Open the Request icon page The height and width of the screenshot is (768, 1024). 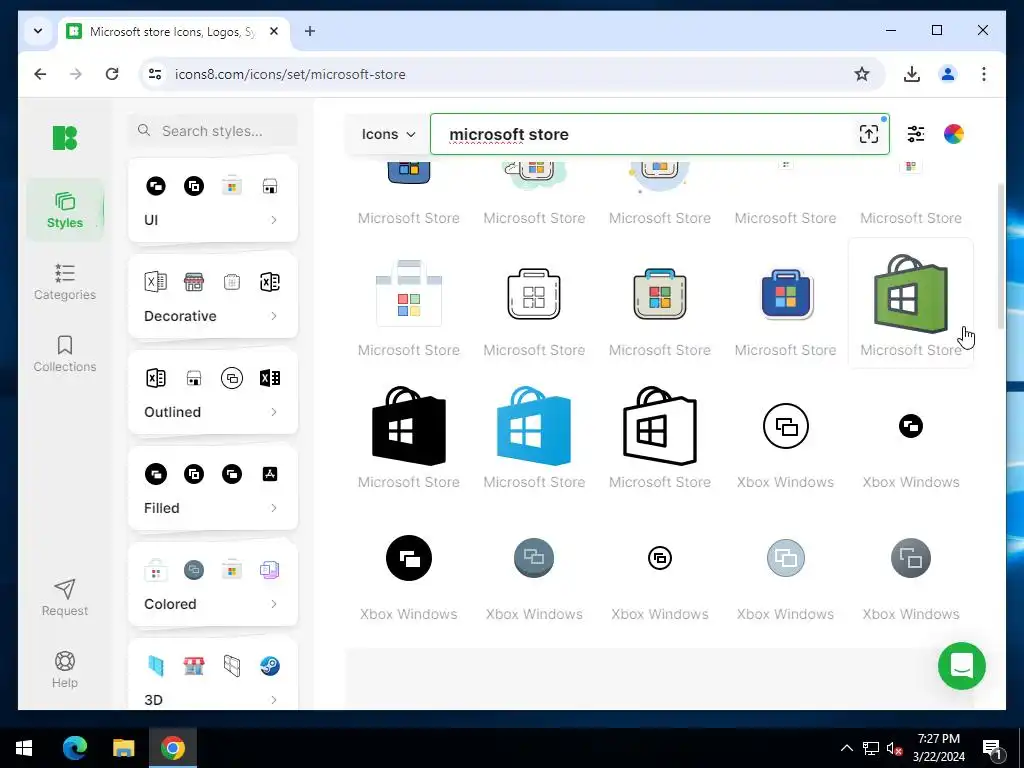65,598
